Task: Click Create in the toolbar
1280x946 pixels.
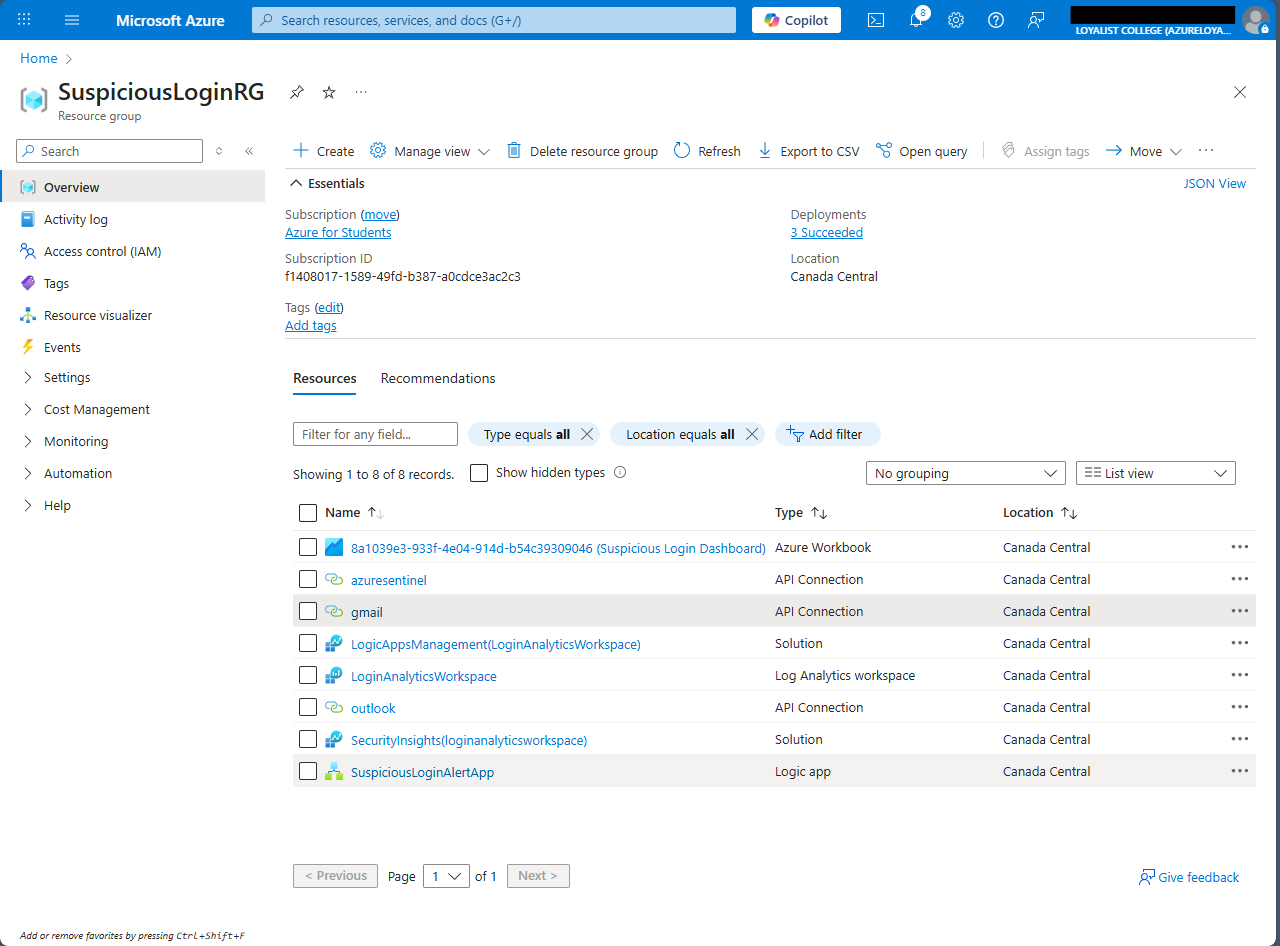Action: tap(323, 151)
